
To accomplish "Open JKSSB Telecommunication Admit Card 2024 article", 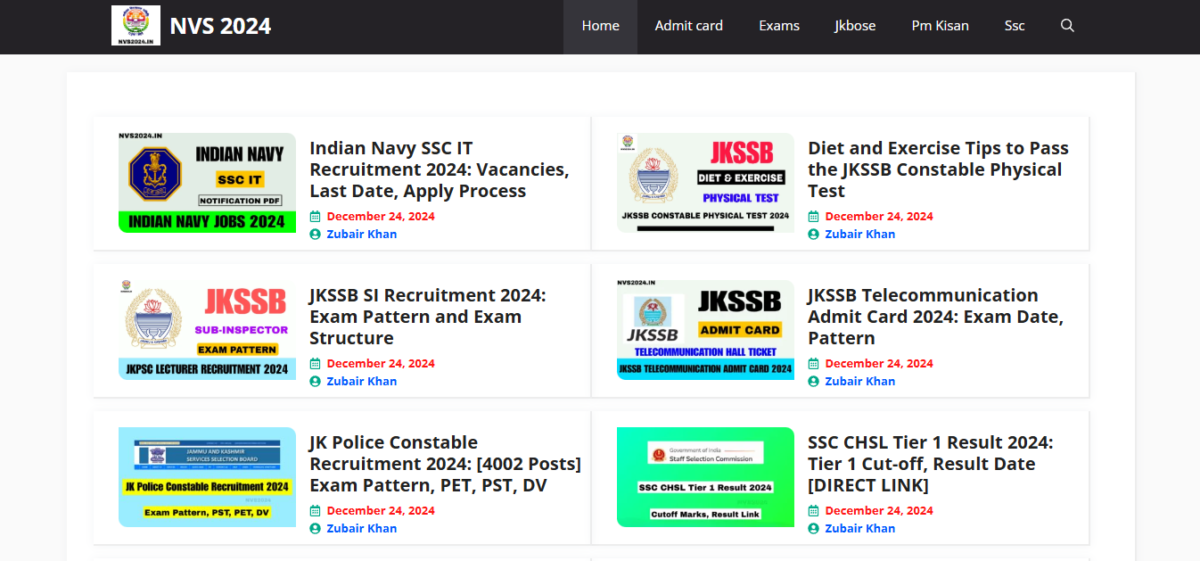I will (x=935, y=316).
